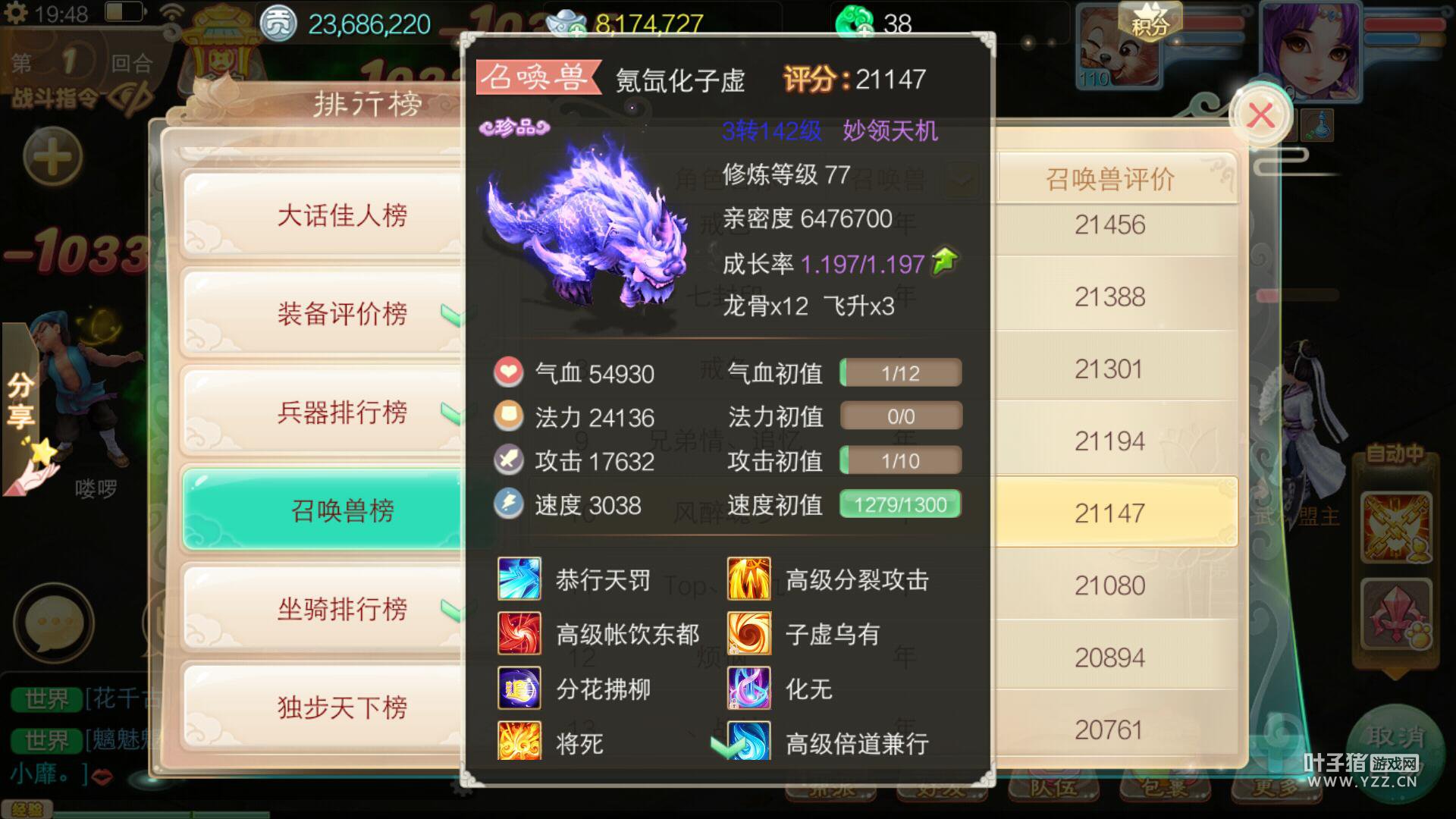Select the 化无 skill icon
The height and width of the screenshot is (819, 1456).
coord(749,689)
